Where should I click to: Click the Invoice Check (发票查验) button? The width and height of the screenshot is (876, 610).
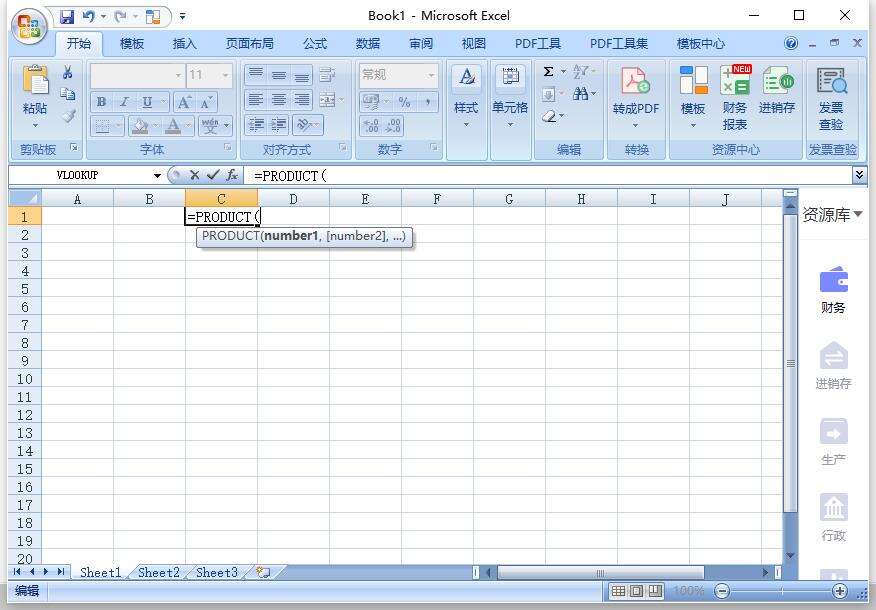(x=831, y=98)
